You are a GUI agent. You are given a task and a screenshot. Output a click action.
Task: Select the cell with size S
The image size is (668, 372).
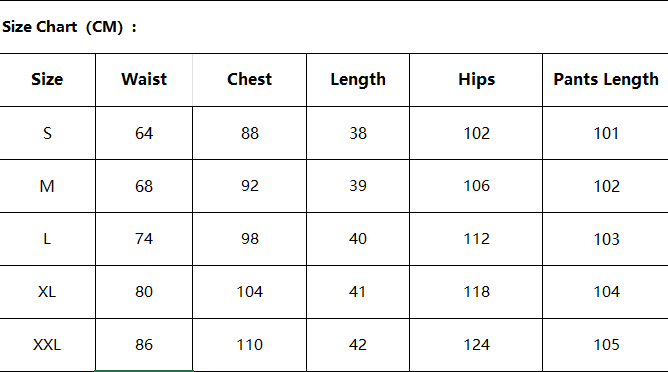(x=47, y=133)
